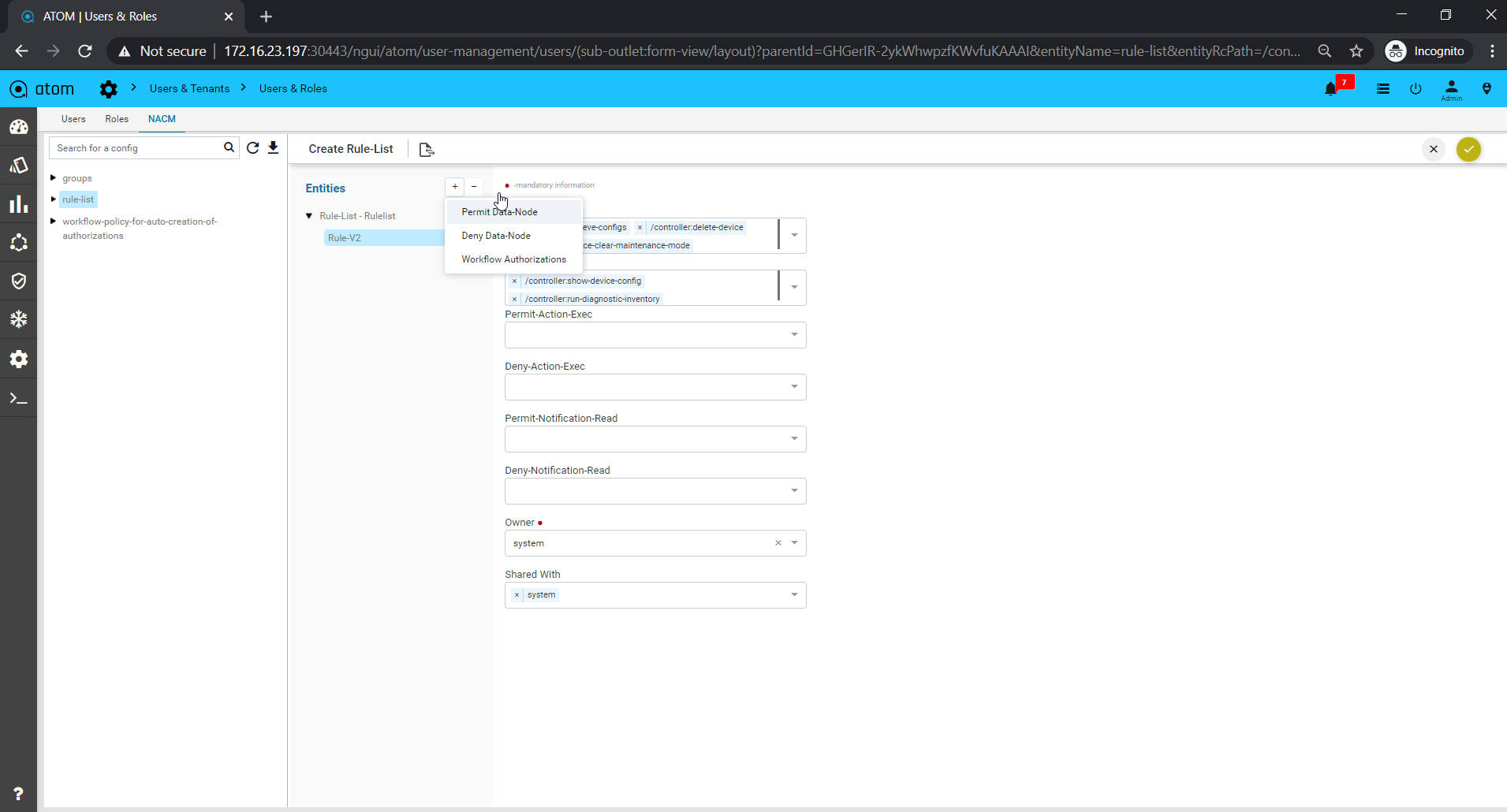Switch to the Roles tab
Screen dimensions: 1507x812
117,119
